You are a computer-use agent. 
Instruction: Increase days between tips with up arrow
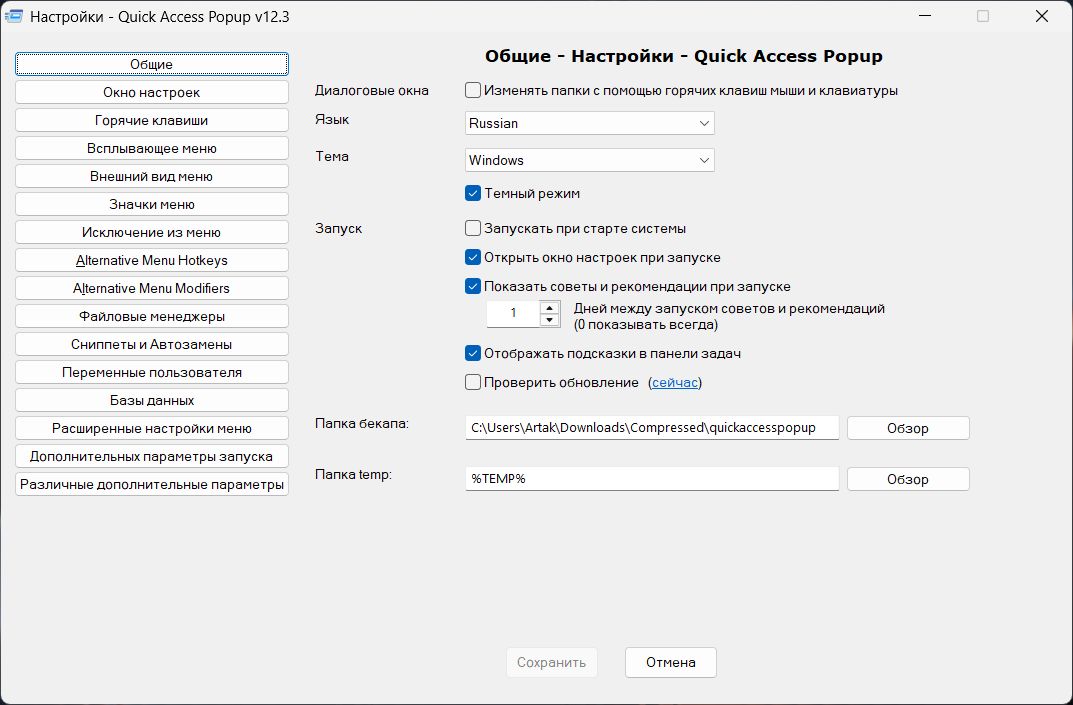550,307
